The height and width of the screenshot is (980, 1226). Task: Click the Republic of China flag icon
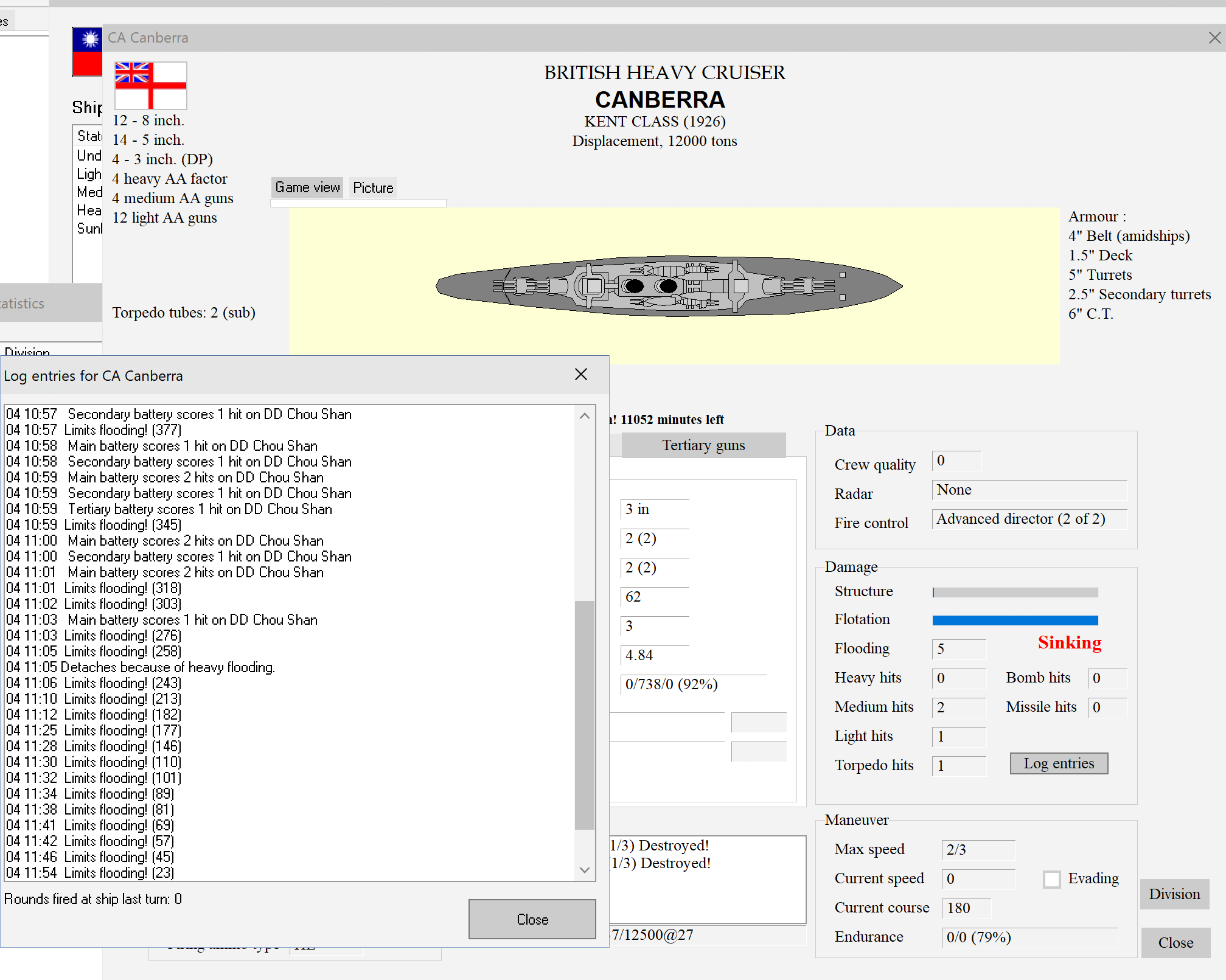tap(87, 52)
